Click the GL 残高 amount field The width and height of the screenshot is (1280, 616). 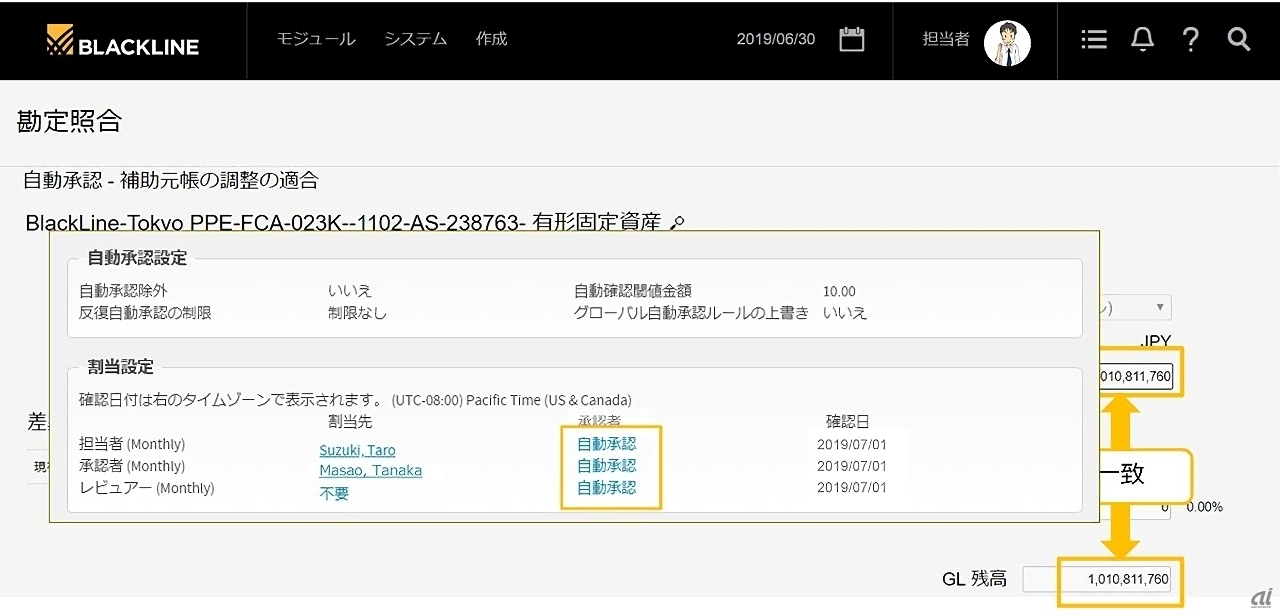pyautogui.click(x=1097, y=579)
